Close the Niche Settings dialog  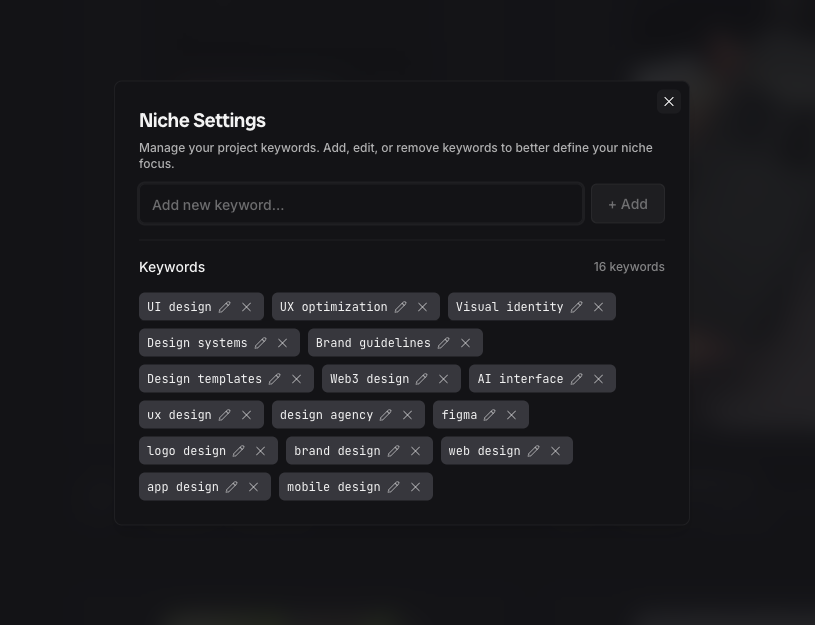[669, 102]
